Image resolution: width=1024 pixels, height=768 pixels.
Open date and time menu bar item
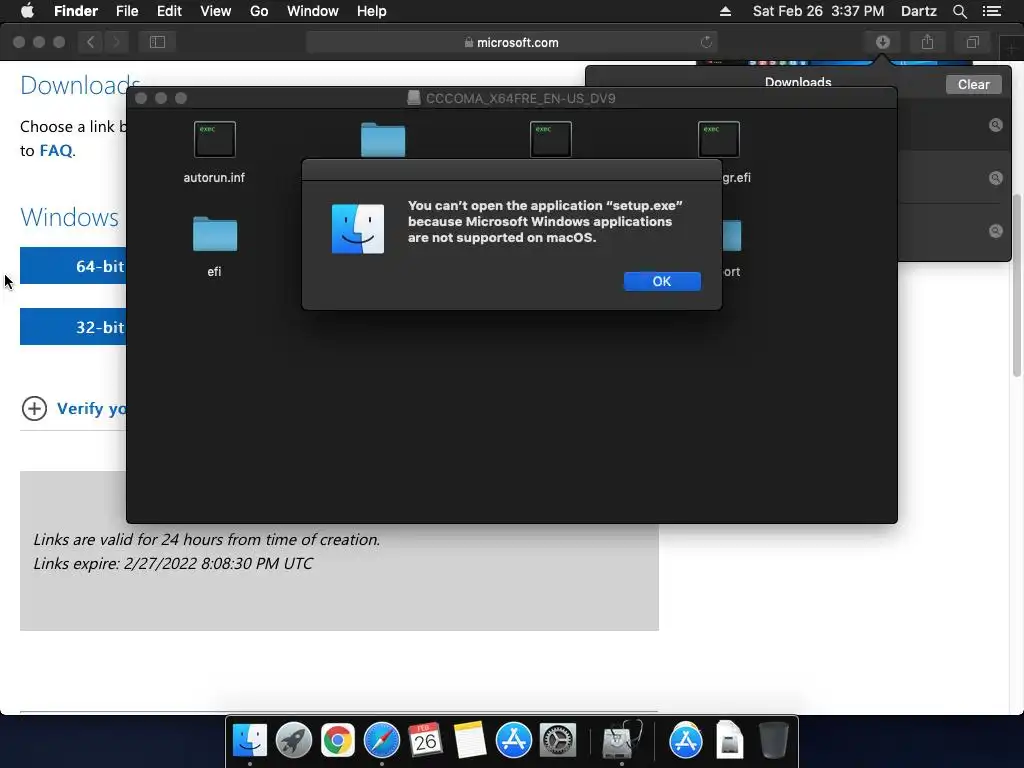[x=818, y=11]
